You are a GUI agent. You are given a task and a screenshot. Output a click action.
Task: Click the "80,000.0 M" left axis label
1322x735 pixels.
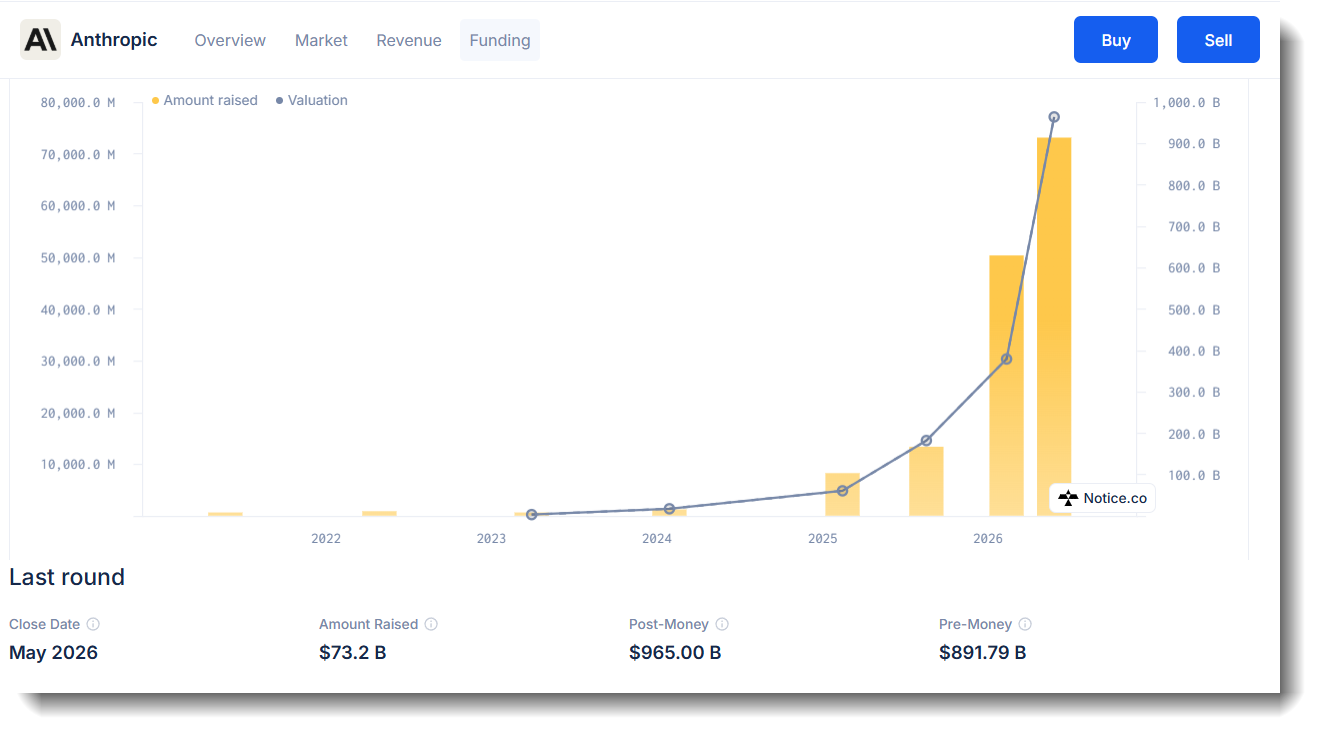pyautogui.click(x=78, y=102)
